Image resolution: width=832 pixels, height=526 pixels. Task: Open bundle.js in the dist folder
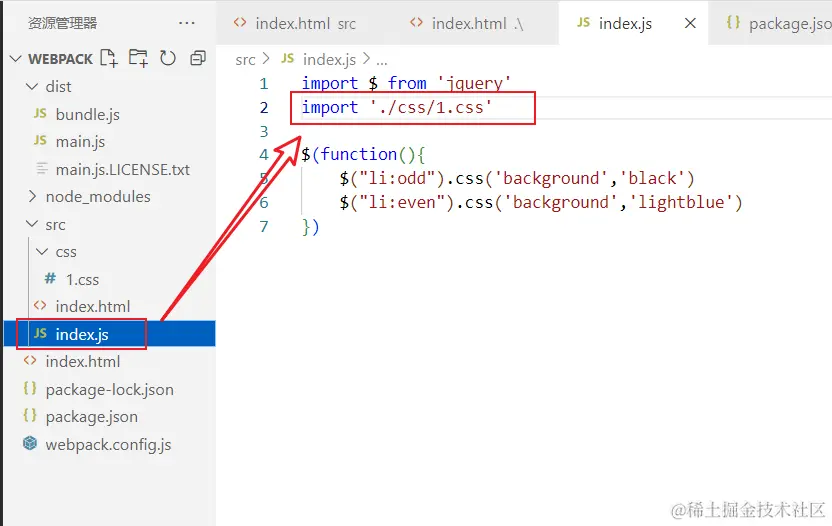88,114
